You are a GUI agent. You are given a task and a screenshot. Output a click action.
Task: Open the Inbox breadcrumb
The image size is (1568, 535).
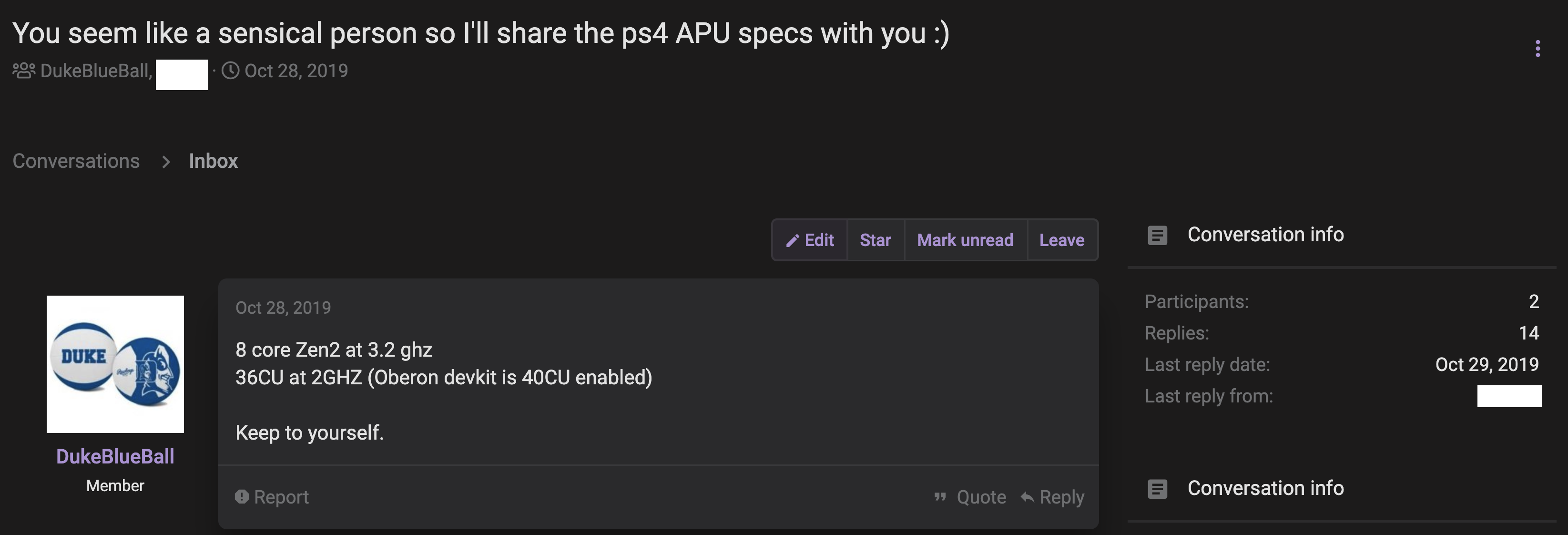point(213,161)
